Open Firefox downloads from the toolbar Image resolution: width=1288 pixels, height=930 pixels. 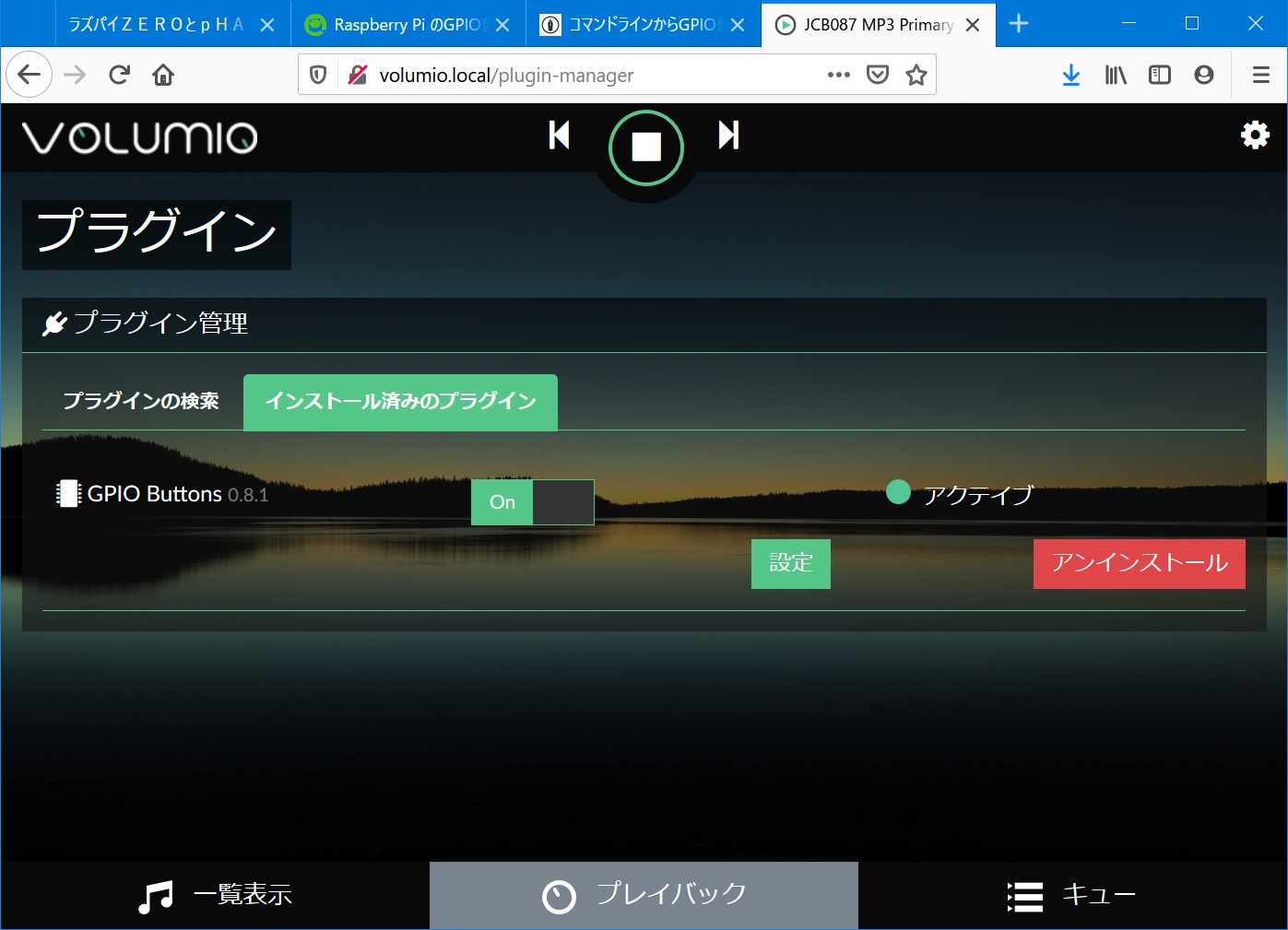[x=1070, y=75]
